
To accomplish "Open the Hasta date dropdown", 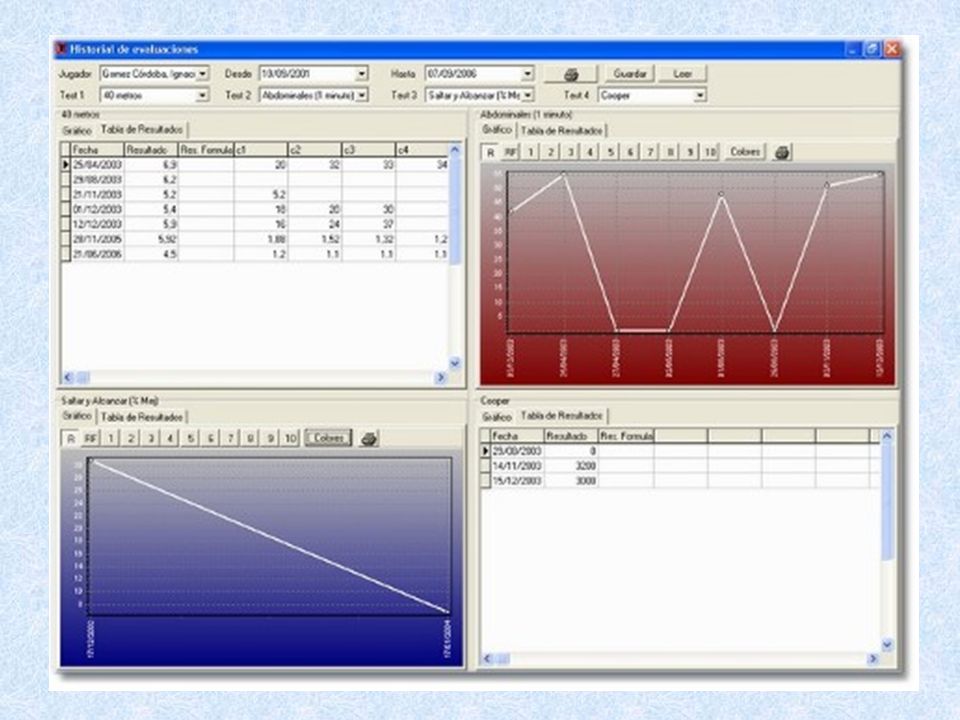I will click(527, 74).
